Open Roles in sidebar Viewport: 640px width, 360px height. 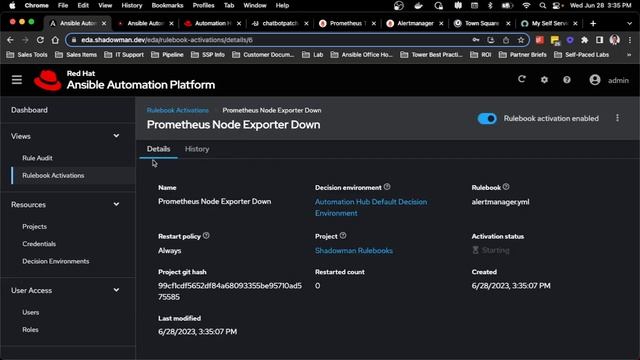click(x=30, y=330)
